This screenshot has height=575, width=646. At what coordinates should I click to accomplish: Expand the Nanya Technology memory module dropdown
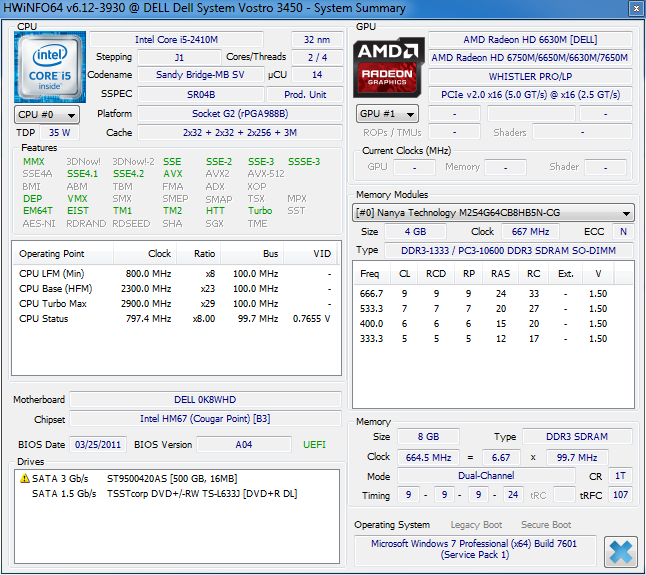tap(493, 213)
